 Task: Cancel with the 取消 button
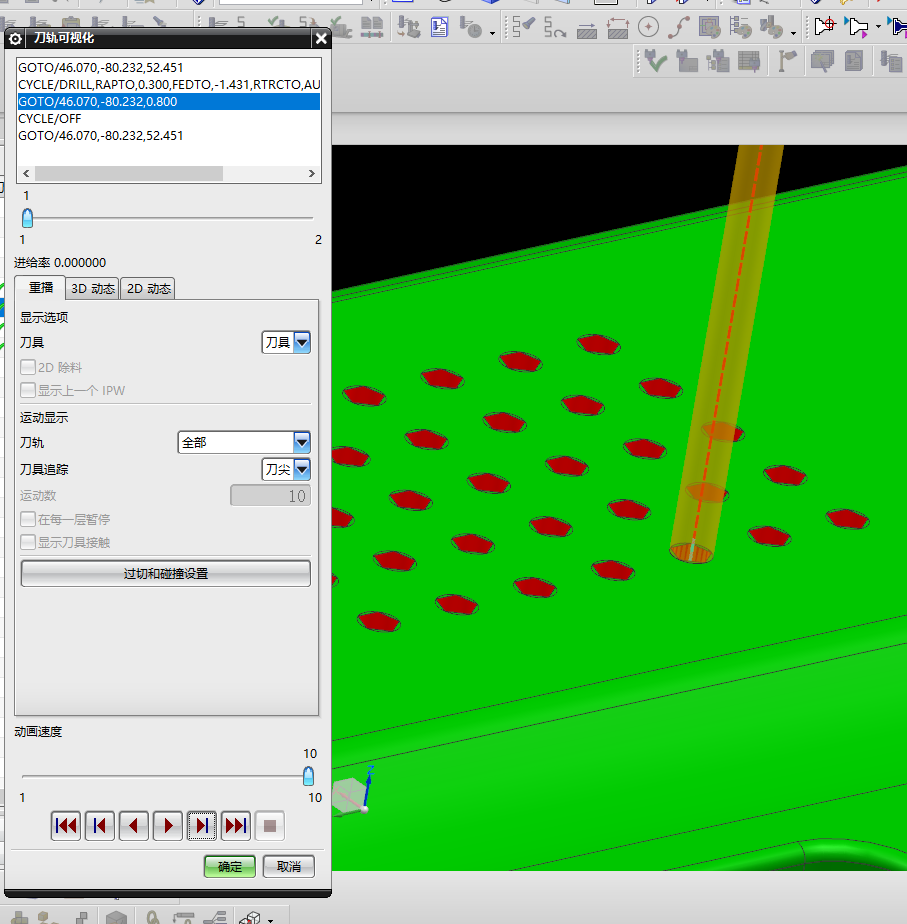click(289, 866)
